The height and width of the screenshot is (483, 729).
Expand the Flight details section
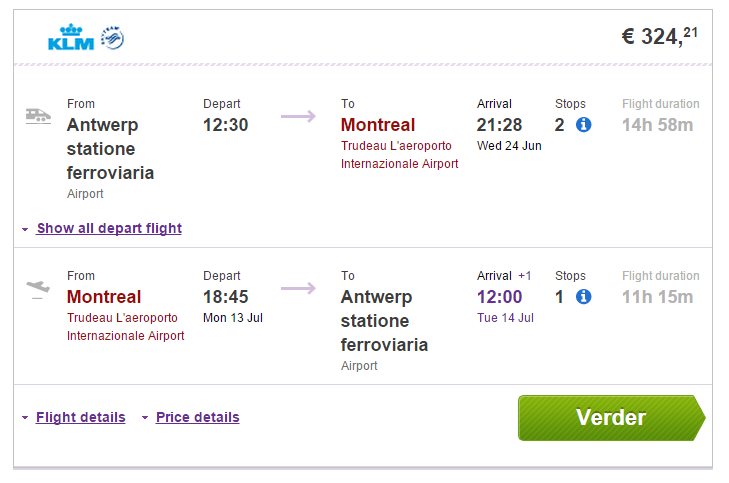[80, 417]
